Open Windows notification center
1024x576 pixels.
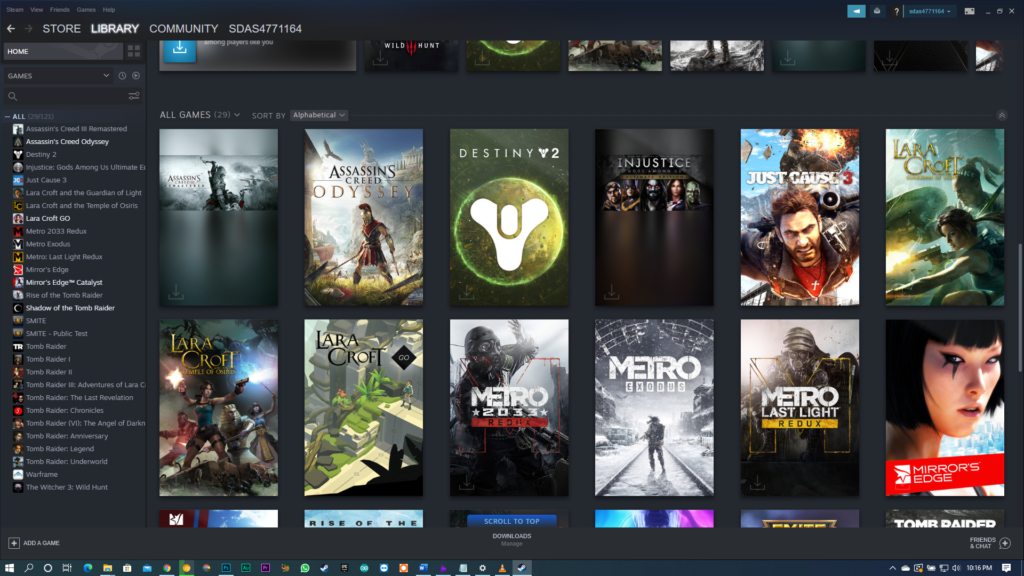point(1006,568)
